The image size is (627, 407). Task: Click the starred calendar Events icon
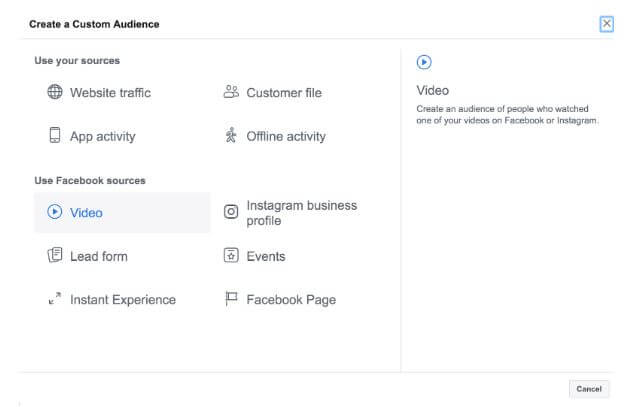coord(231,255)
